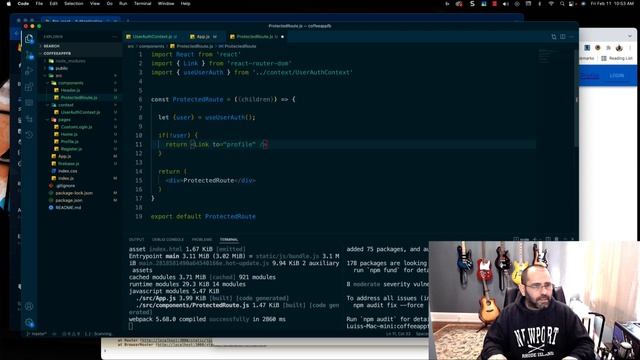Open Register.js file in pages
The height and width of the screenshot is (360, 640).
tap(71, 149)
